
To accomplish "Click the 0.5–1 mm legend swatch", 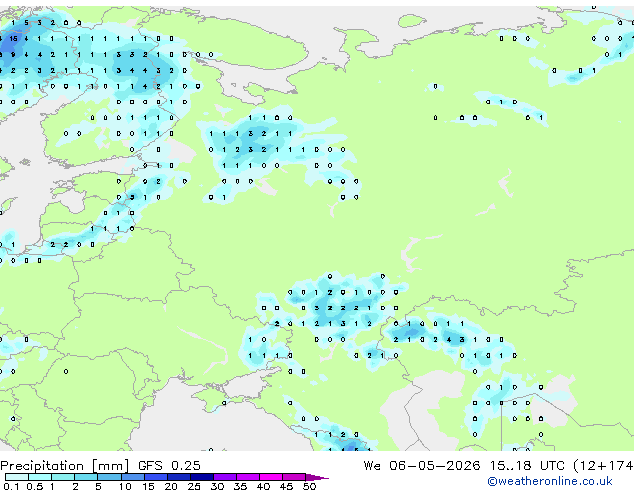I will (x=40, y=477).
